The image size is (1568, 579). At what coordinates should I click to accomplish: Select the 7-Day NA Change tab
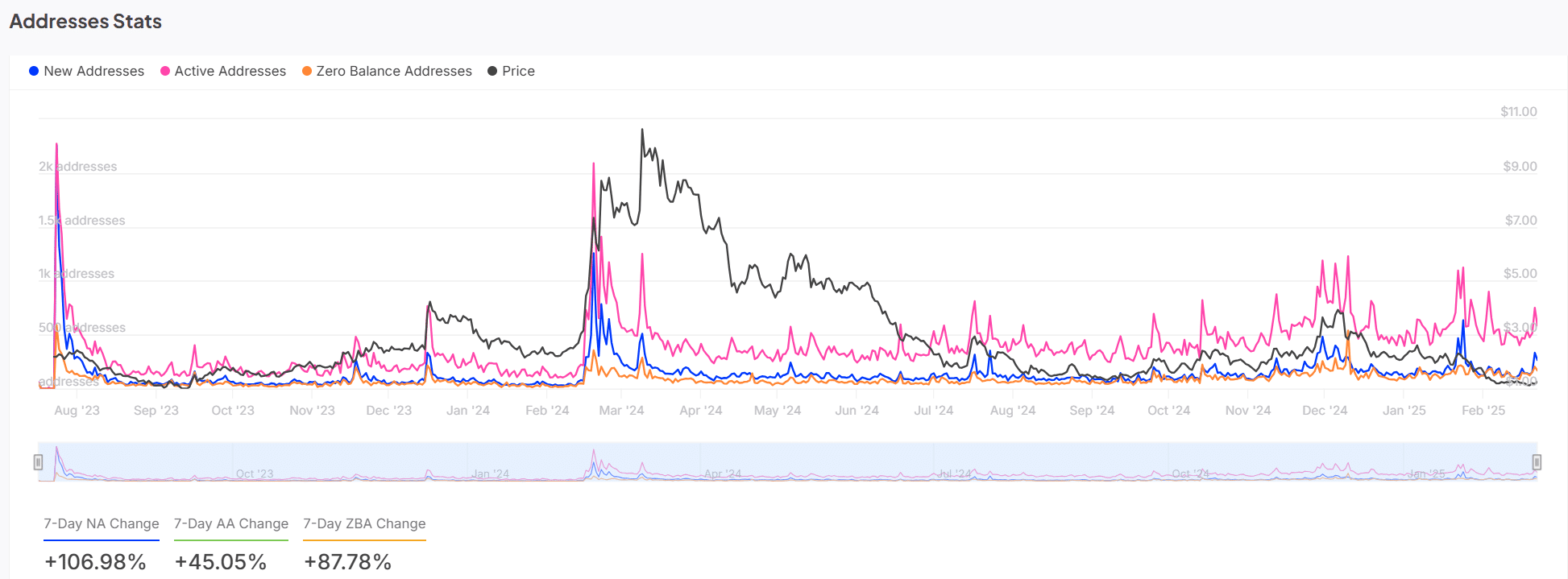pyautogui.click(x=102, y=523)
